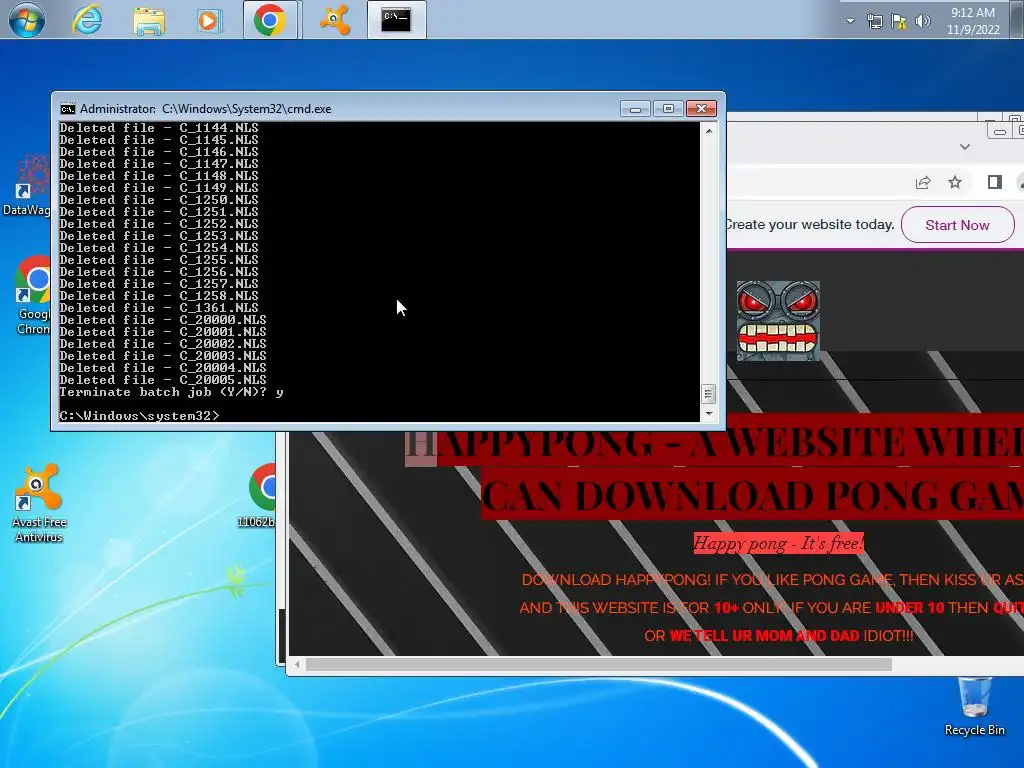
Task: Click cmd scrollbar down arrow
Action: pyautogui.click(x=709, y=413)
